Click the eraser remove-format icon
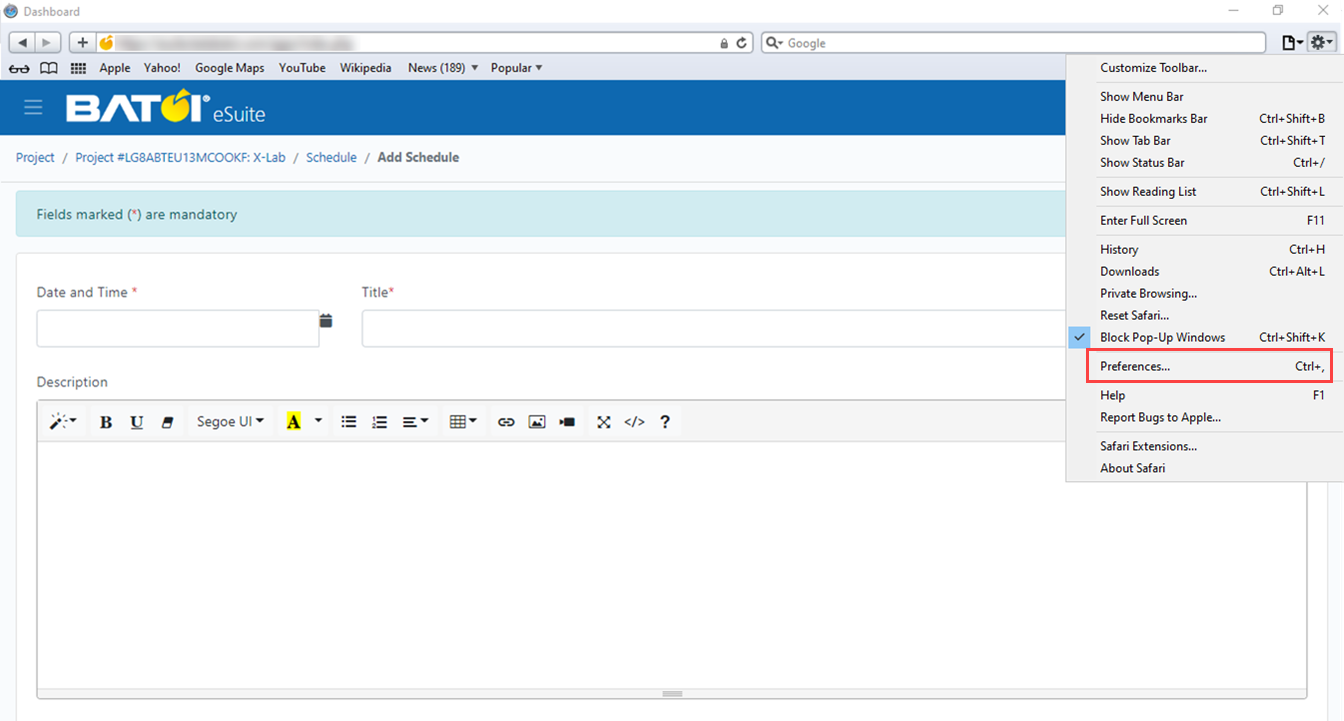The height and width of the screenshot is (721, 1344). coord(168,422)
